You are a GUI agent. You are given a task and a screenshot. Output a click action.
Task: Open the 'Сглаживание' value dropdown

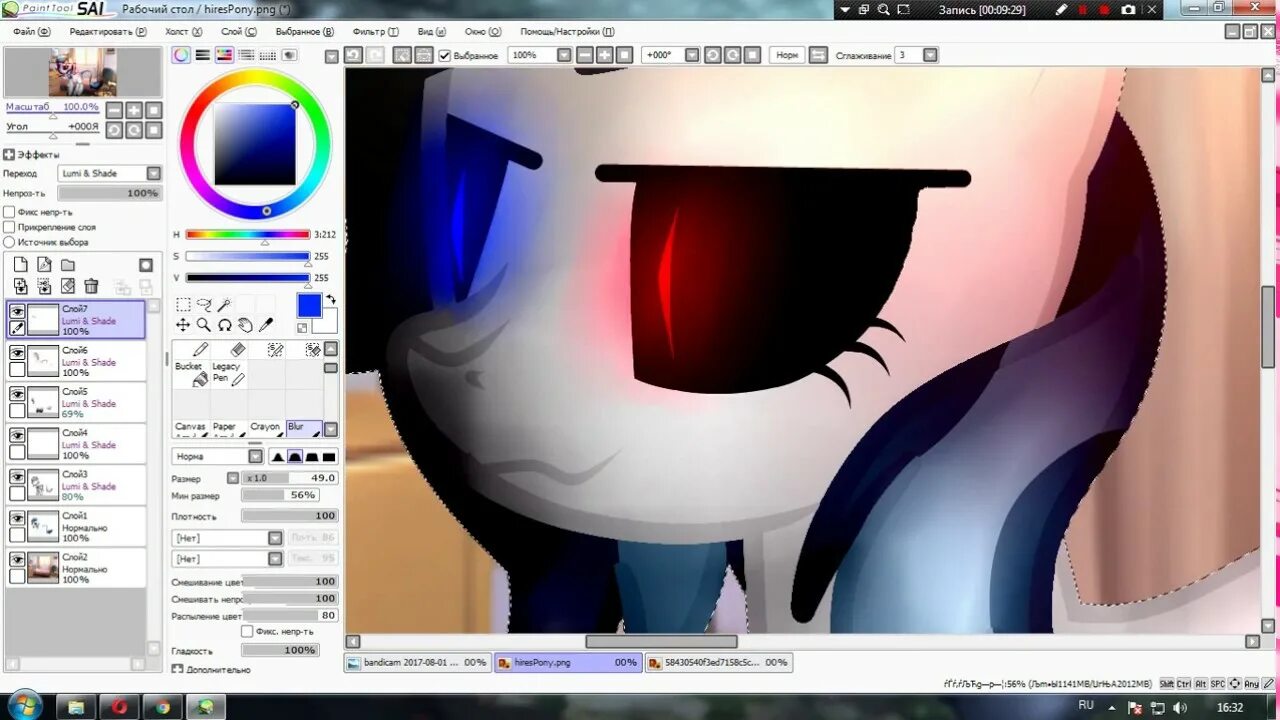point(930,55)
